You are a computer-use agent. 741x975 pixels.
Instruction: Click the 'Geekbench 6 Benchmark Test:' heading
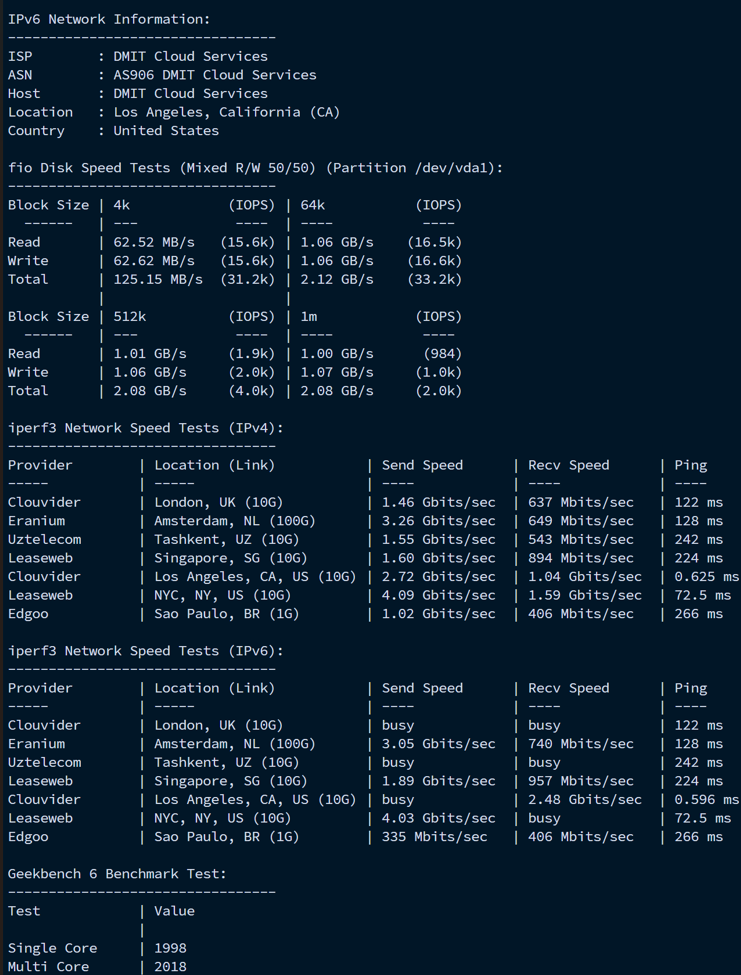tap(117, 874)
